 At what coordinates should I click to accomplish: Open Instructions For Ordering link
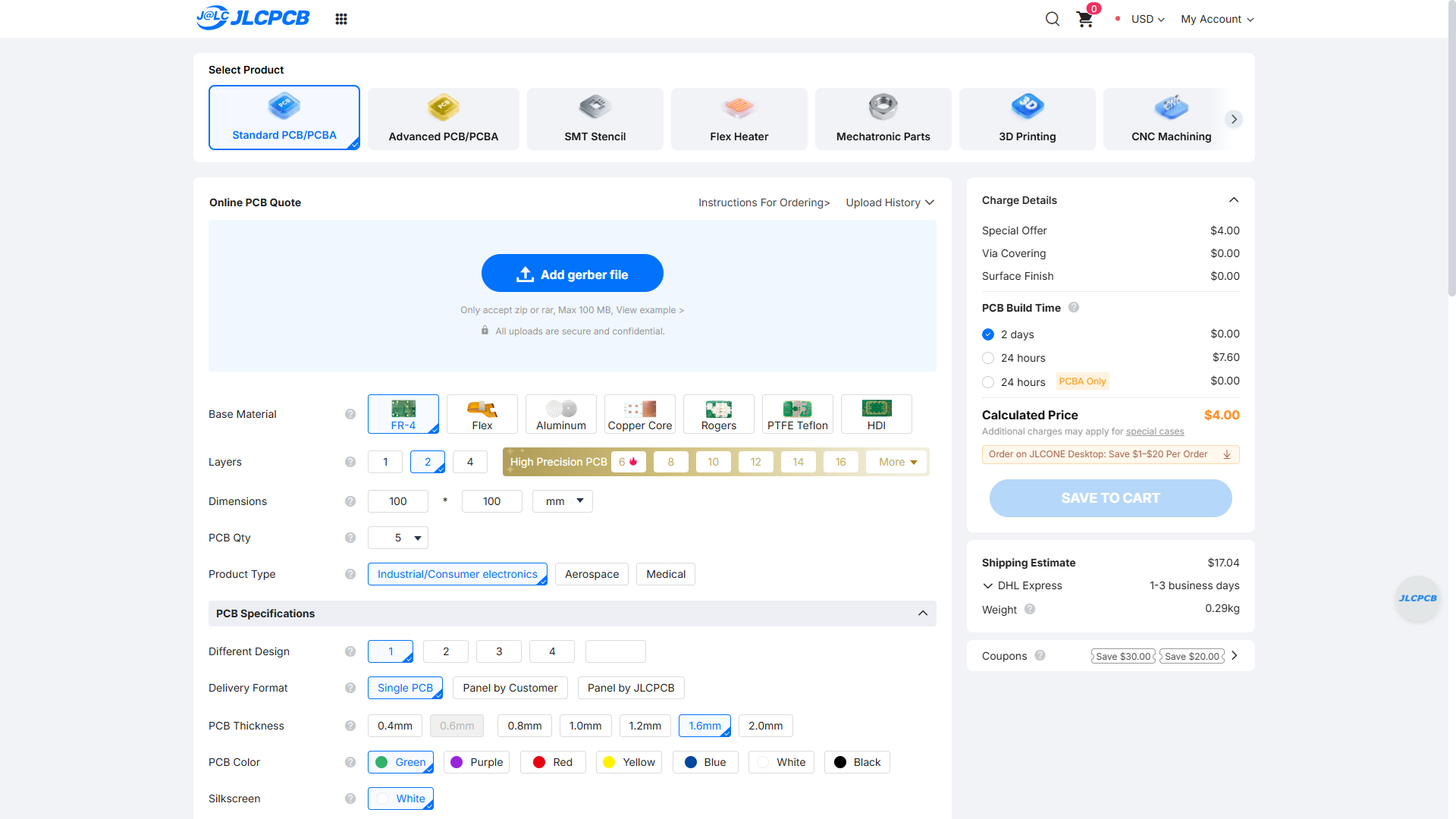point(764,202)
